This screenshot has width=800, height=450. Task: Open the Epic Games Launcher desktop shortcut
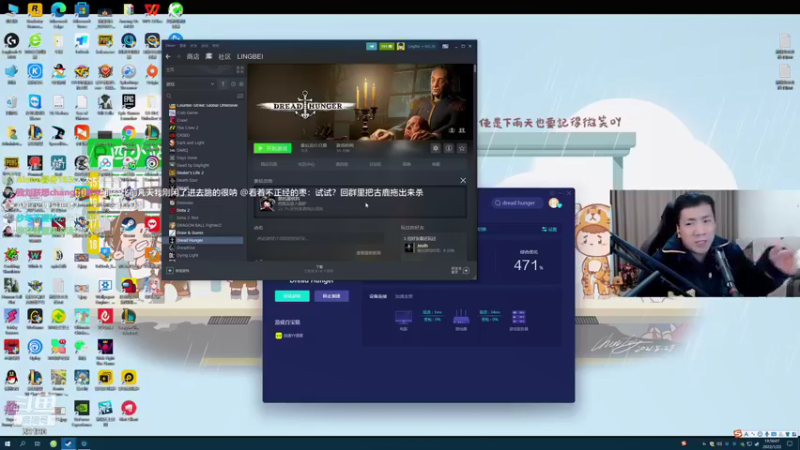129,106
